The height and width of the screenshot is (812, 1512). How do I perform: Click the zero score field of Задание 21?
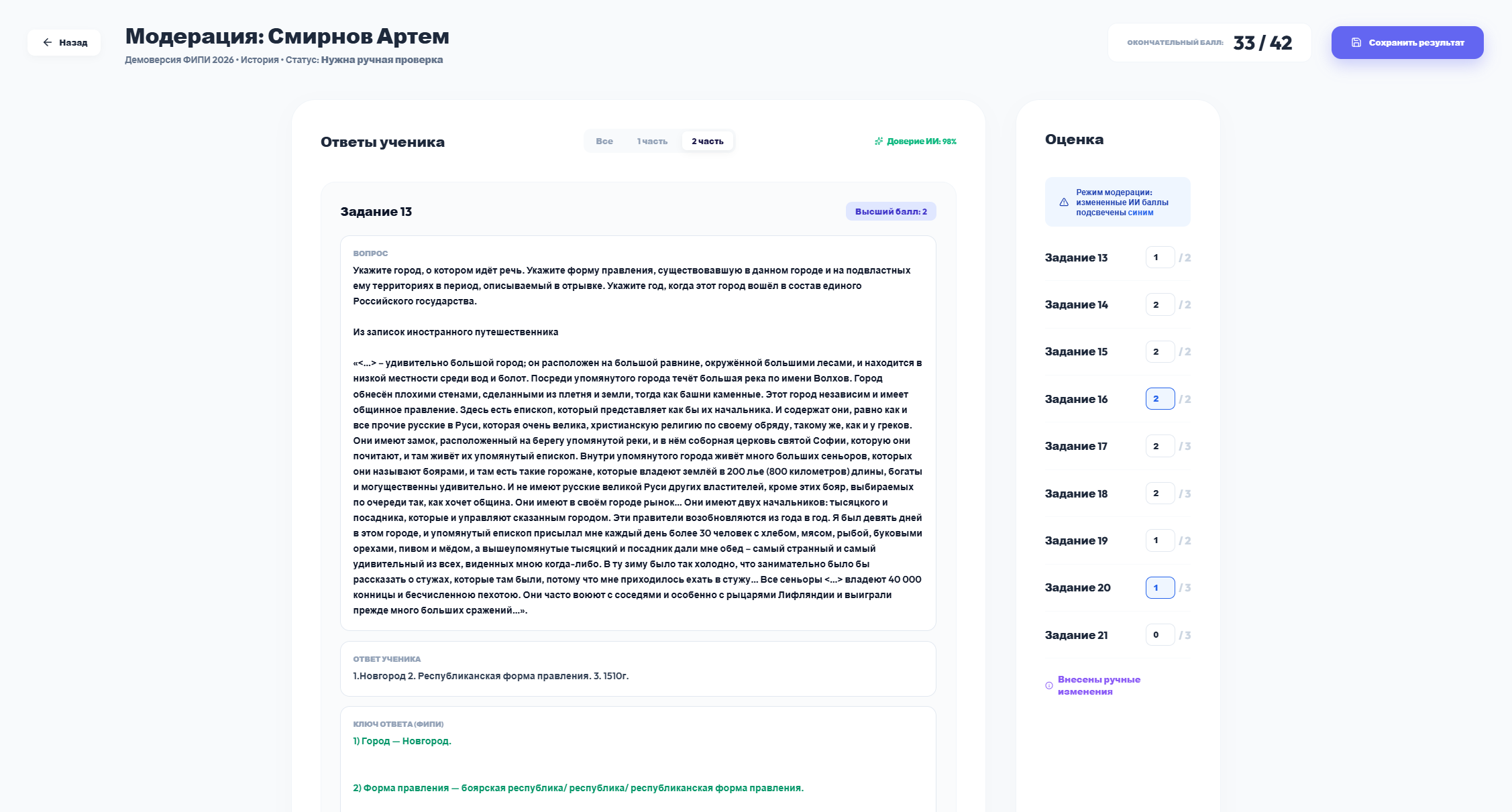[1159, 634]
